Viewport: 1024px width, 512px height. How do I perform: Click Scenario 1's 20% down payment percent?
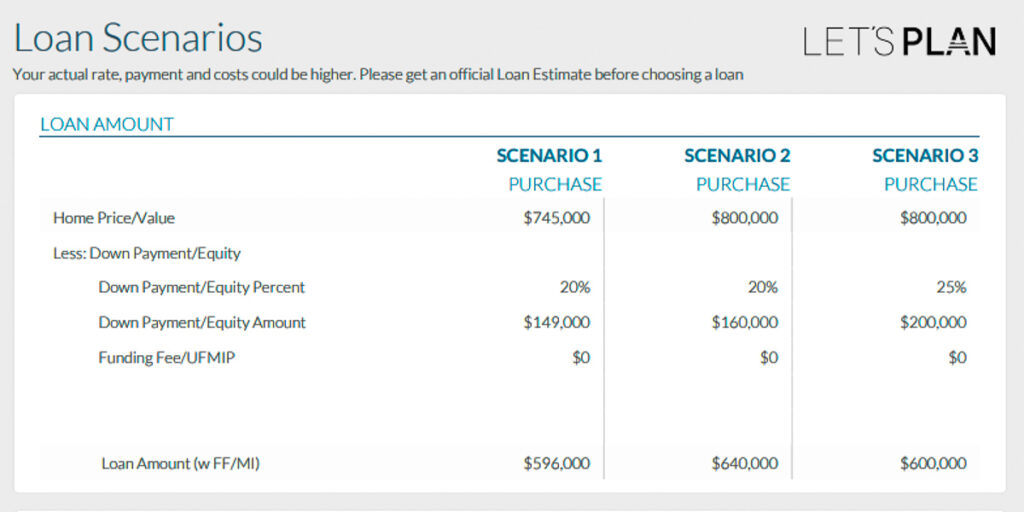pyautogui.click(x=575, y=288)
